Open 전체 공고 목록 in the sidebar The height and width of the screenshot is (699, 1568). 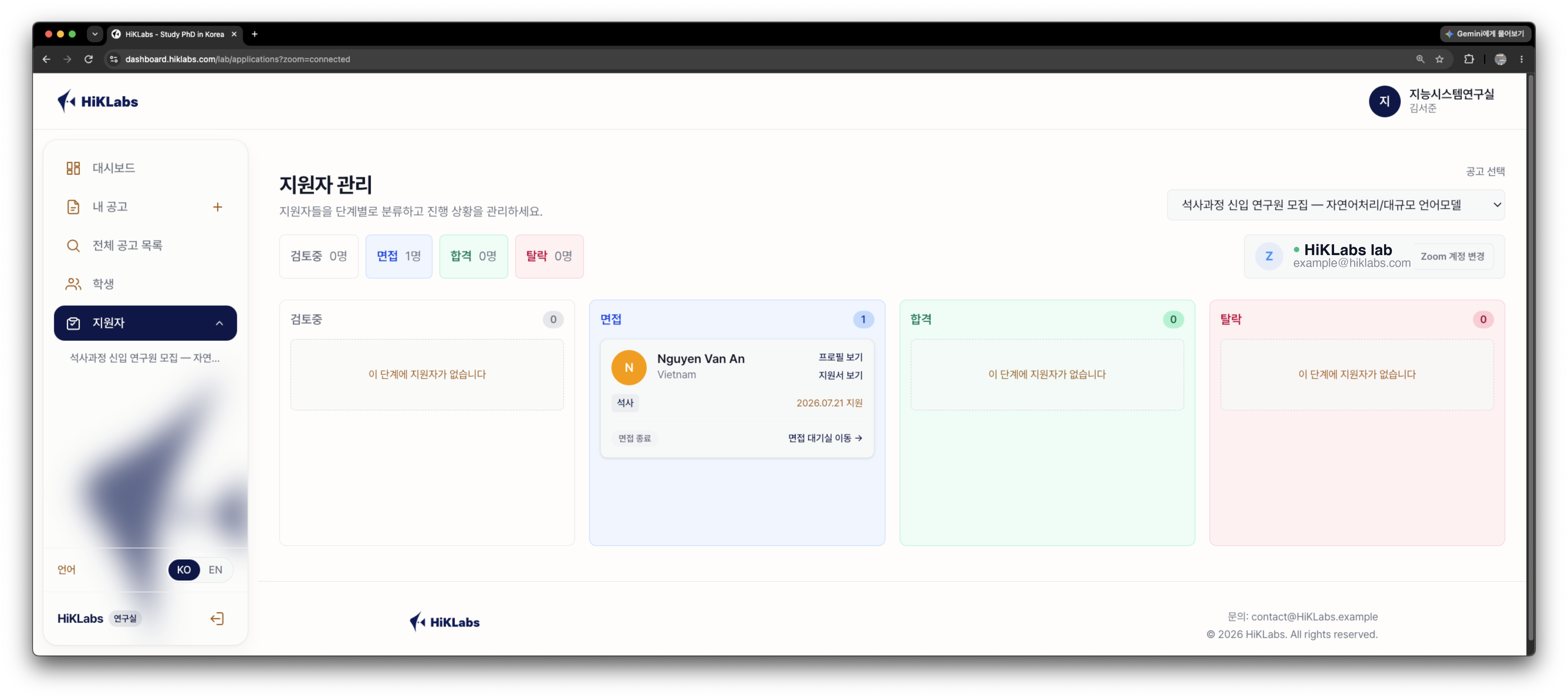point(146,245)
